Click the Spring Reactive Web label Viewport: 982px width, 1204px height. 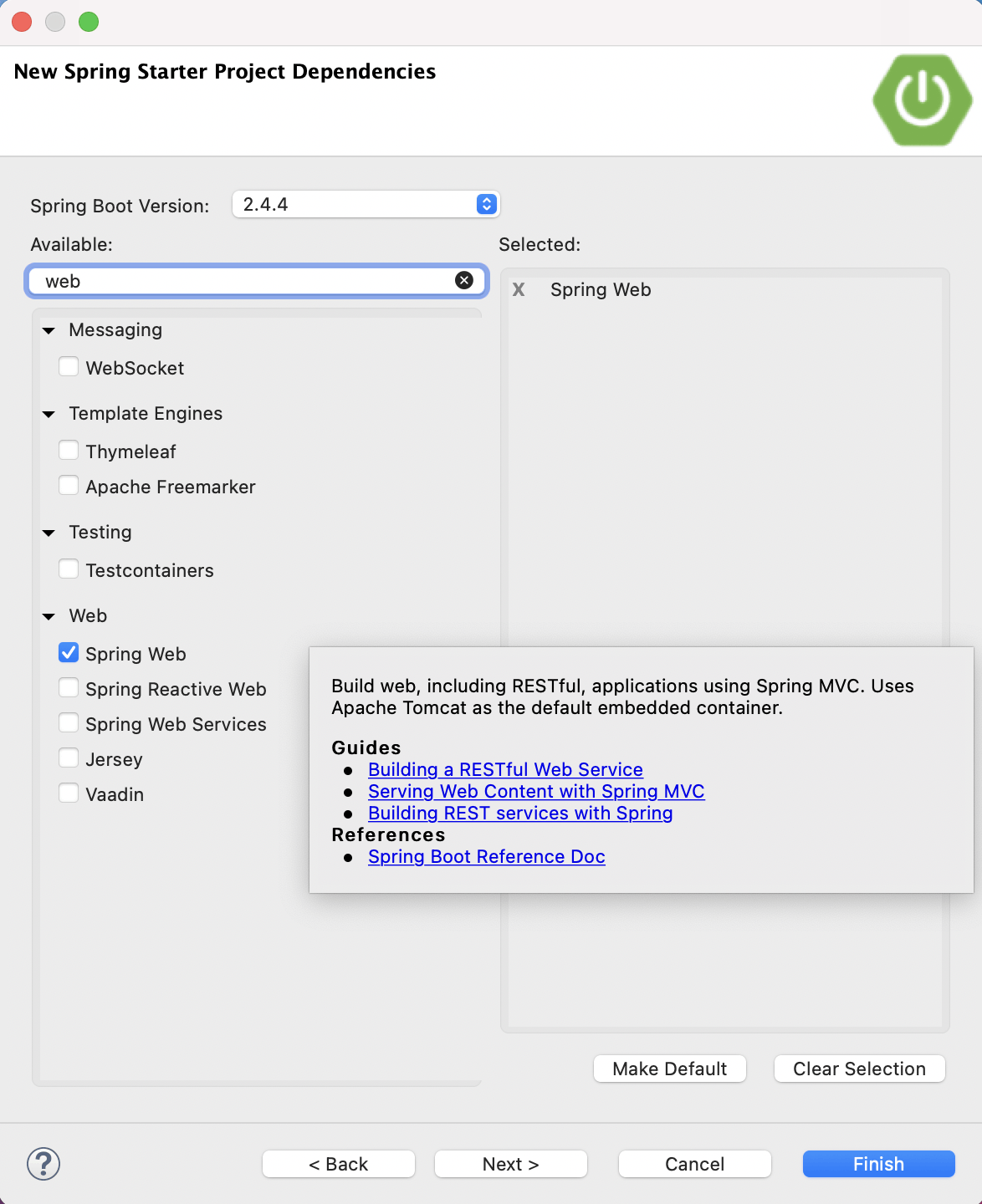[x=176, y=689]
